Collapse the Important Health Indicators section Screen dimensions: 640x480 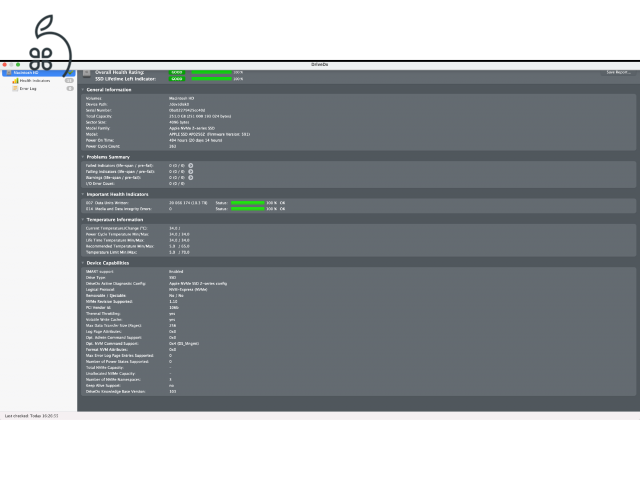tap(83, 194)
